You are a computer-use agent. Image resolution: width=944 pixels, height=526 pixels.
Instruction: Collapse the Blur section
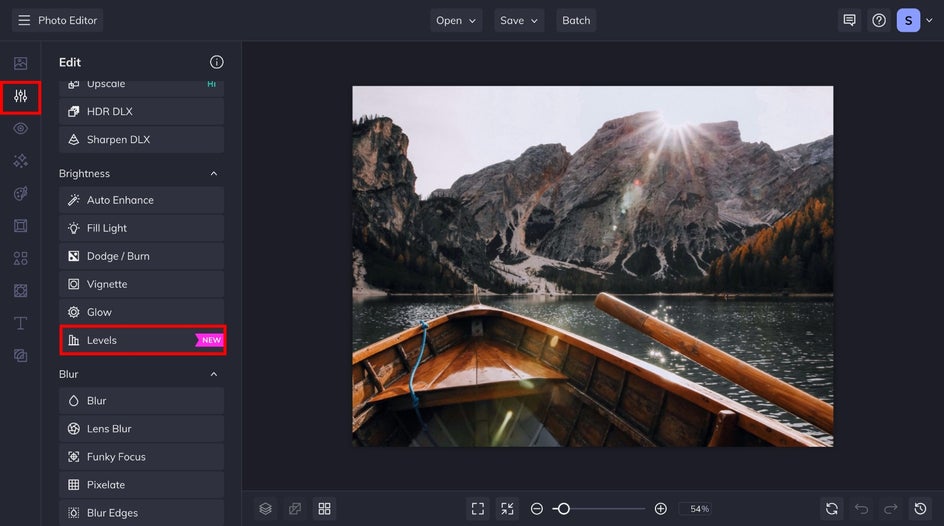point(214,374)
